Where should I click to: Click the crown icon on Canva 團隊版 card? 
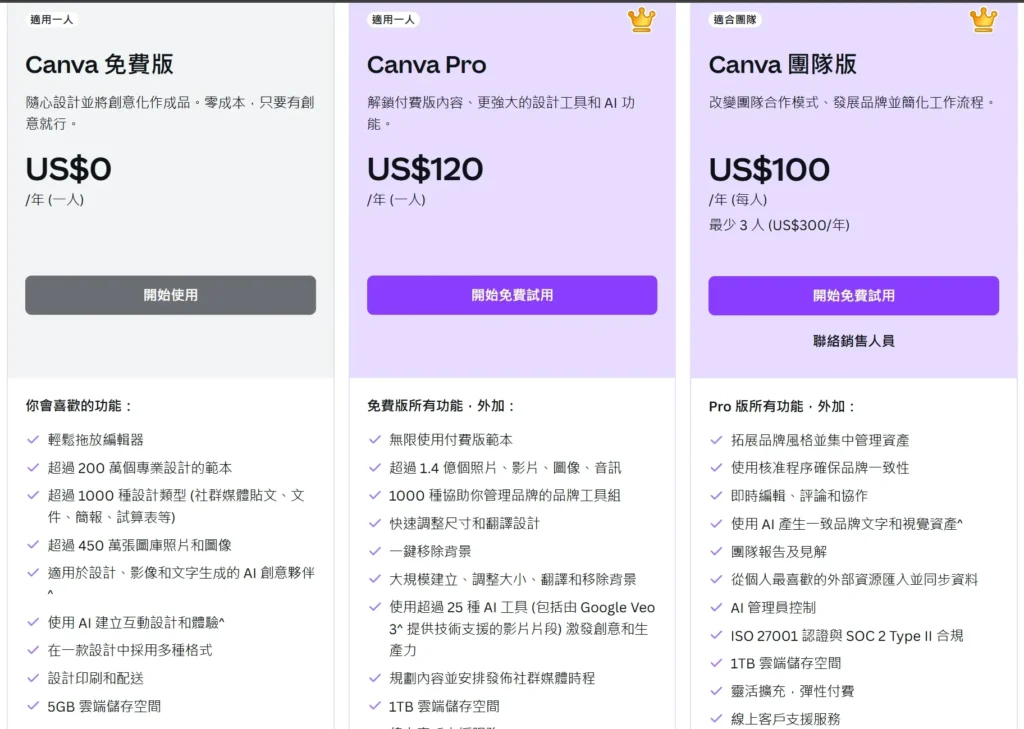click(x=983, y=19)
